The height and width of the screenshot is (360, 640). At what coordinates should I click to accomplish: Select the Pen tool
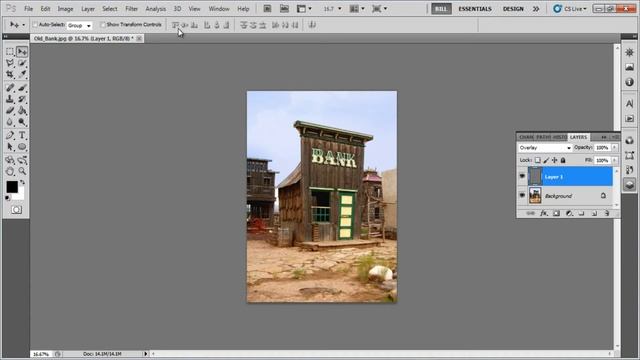click(x=10, y=135)
